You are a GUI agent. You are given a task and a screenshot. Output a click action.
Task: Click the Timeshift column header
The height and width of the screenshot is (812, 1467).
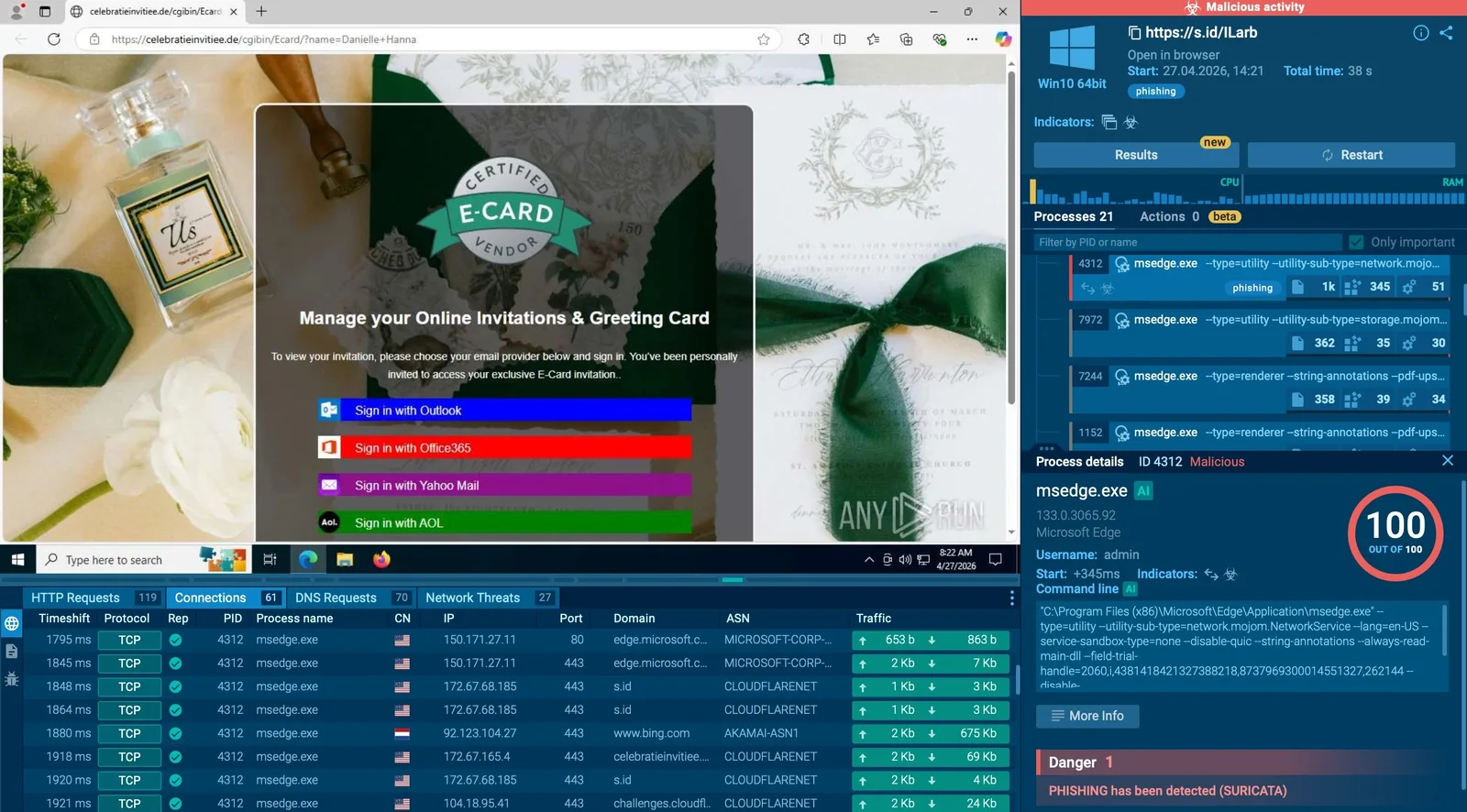click(x=64, y=619)
